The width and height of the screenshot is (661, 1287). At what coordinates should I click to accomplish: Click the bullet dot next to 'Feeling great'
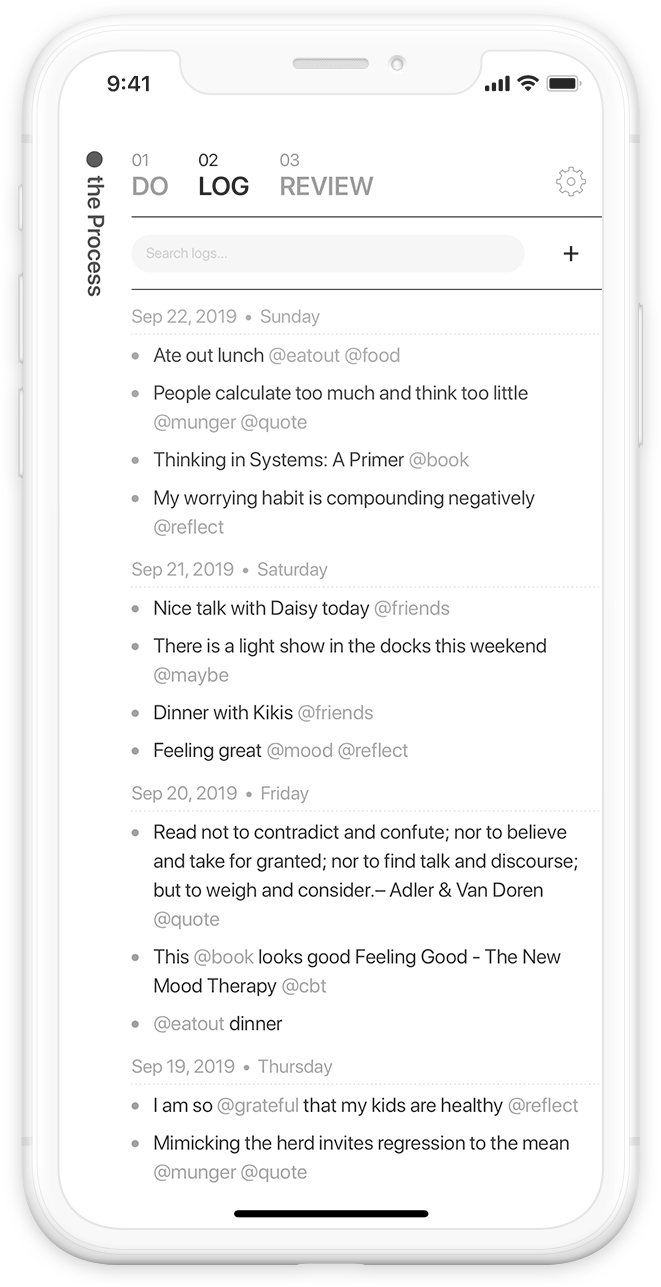pos(134,750)
